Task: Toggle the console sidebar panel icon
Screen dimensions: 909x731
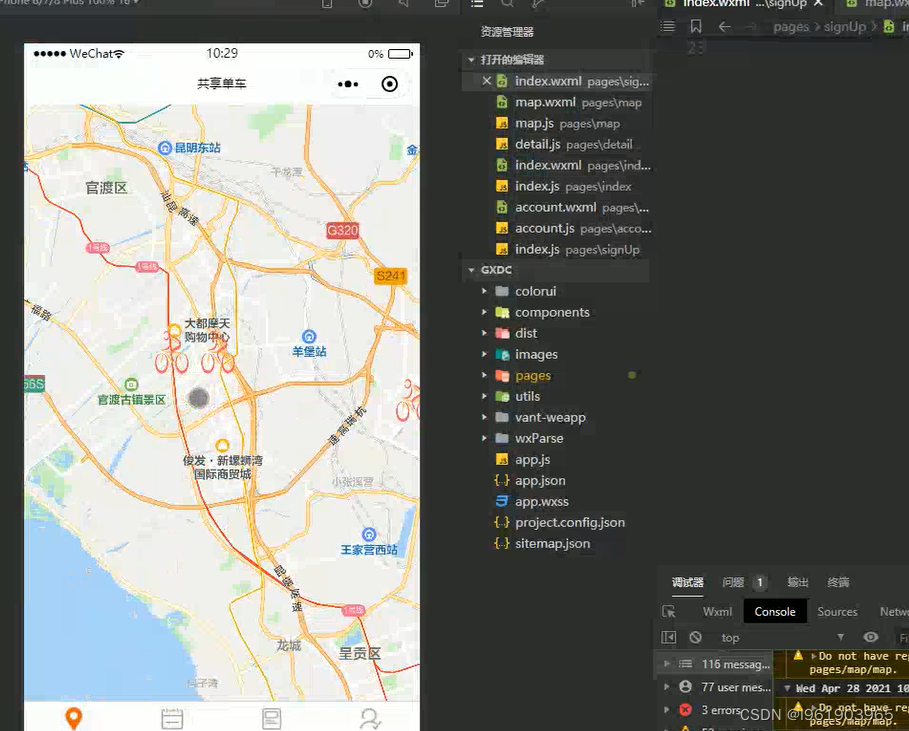Action: click(x=668, y=637)
